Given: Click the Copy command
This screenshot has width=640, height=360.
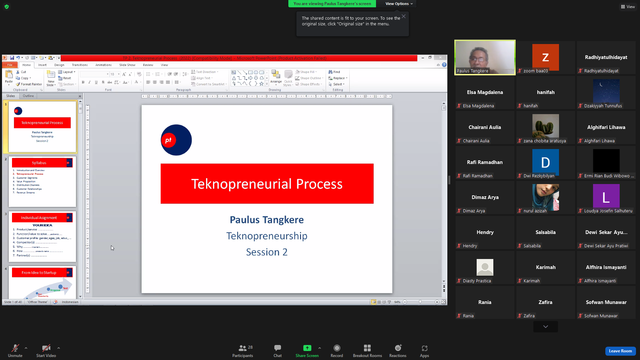Looking at the screenshot, I should (x=23, y=78).
